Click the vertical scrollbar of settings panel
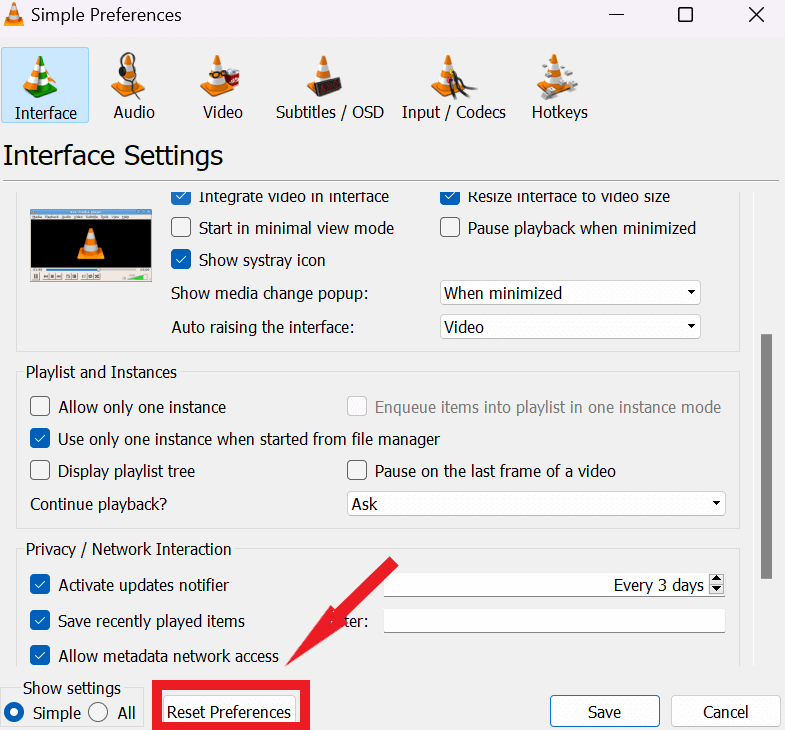The image size is (785, 730). [x=767, y=455]
